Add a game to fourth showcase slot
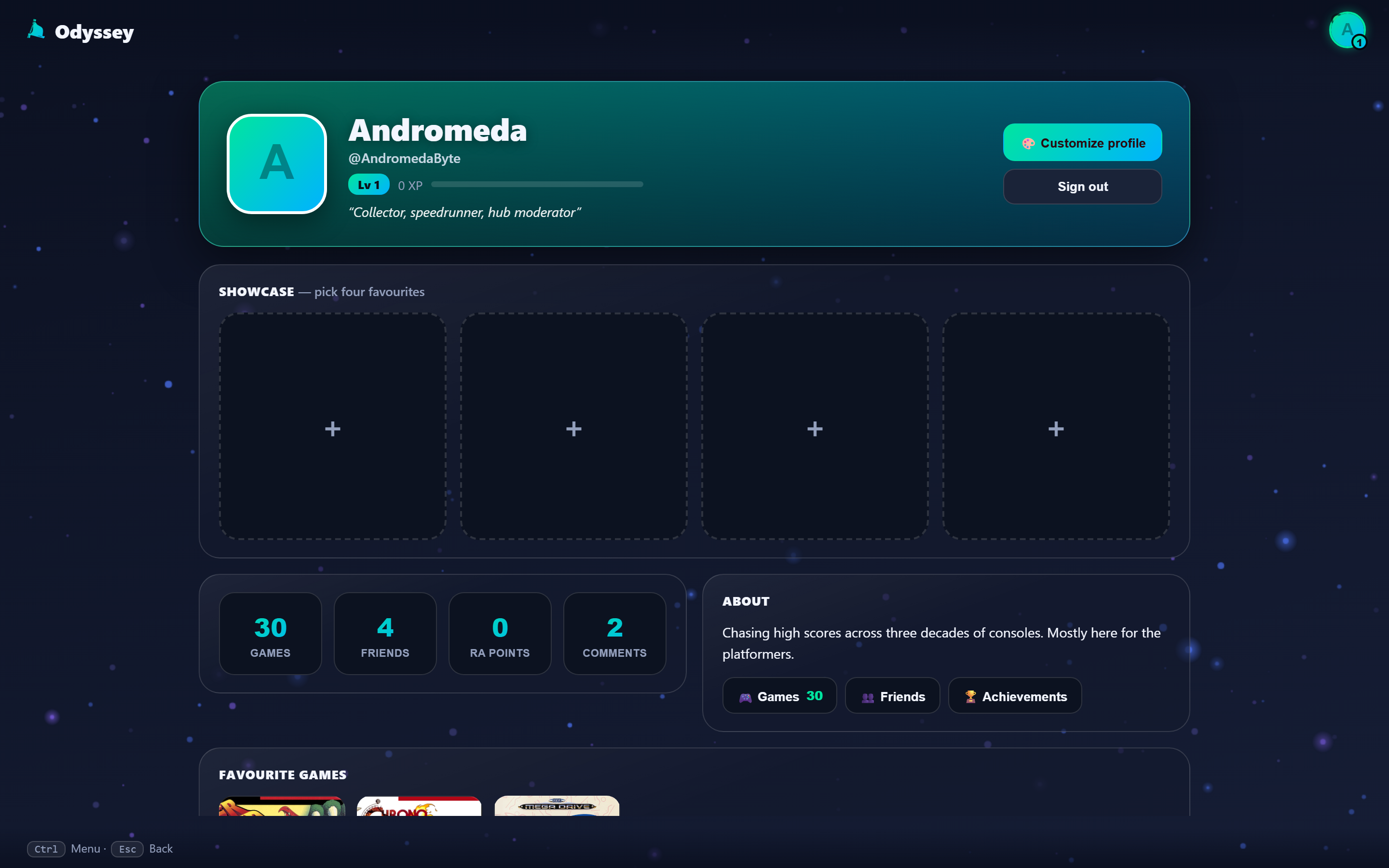This screenshot has height=868, width=1389. [1056, 426]
